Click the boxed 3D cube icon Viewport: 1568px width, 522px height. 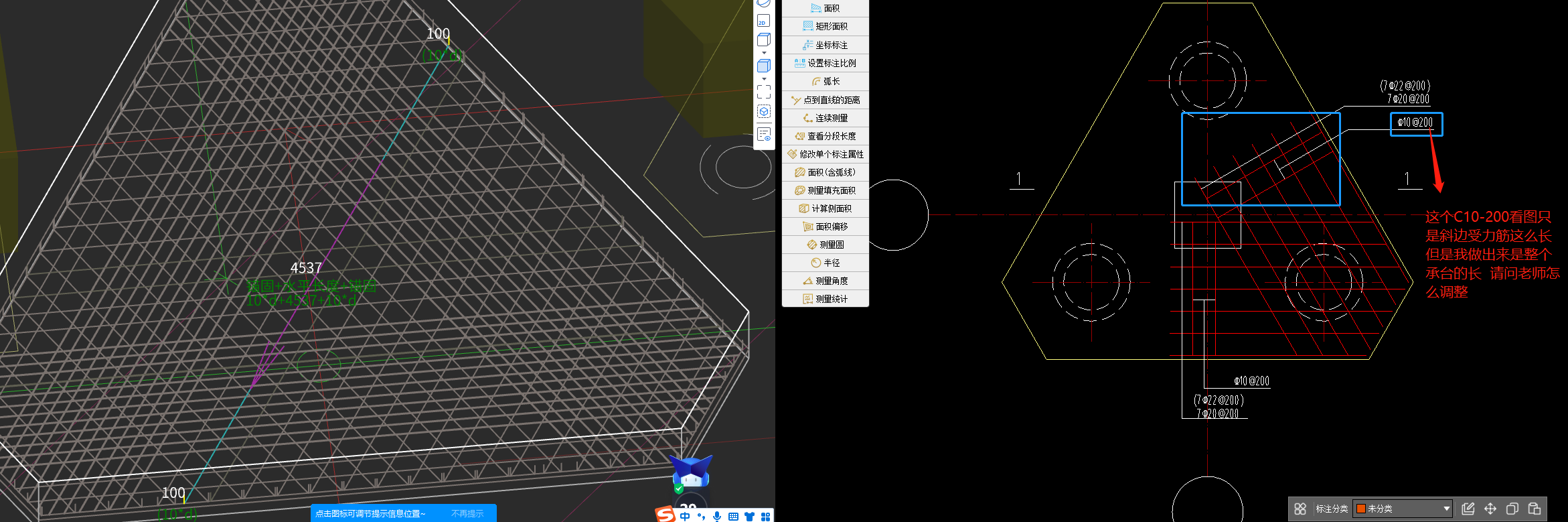click(x=764, y=112)
